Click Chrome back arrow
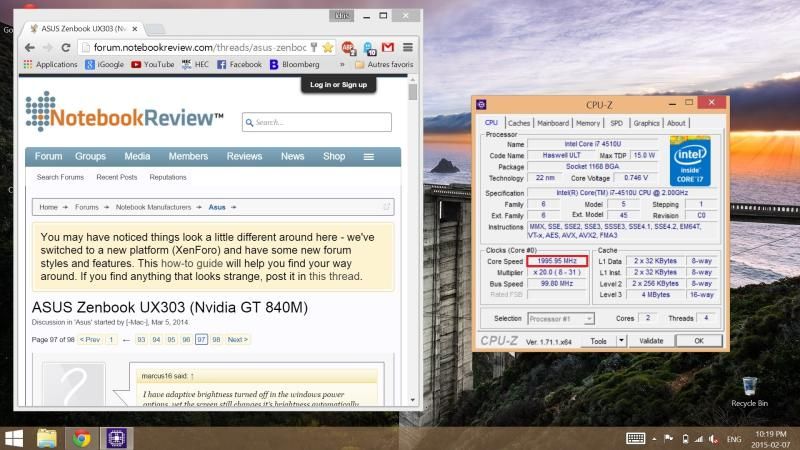Screen dimensions: 800x450 click(30, 47)
